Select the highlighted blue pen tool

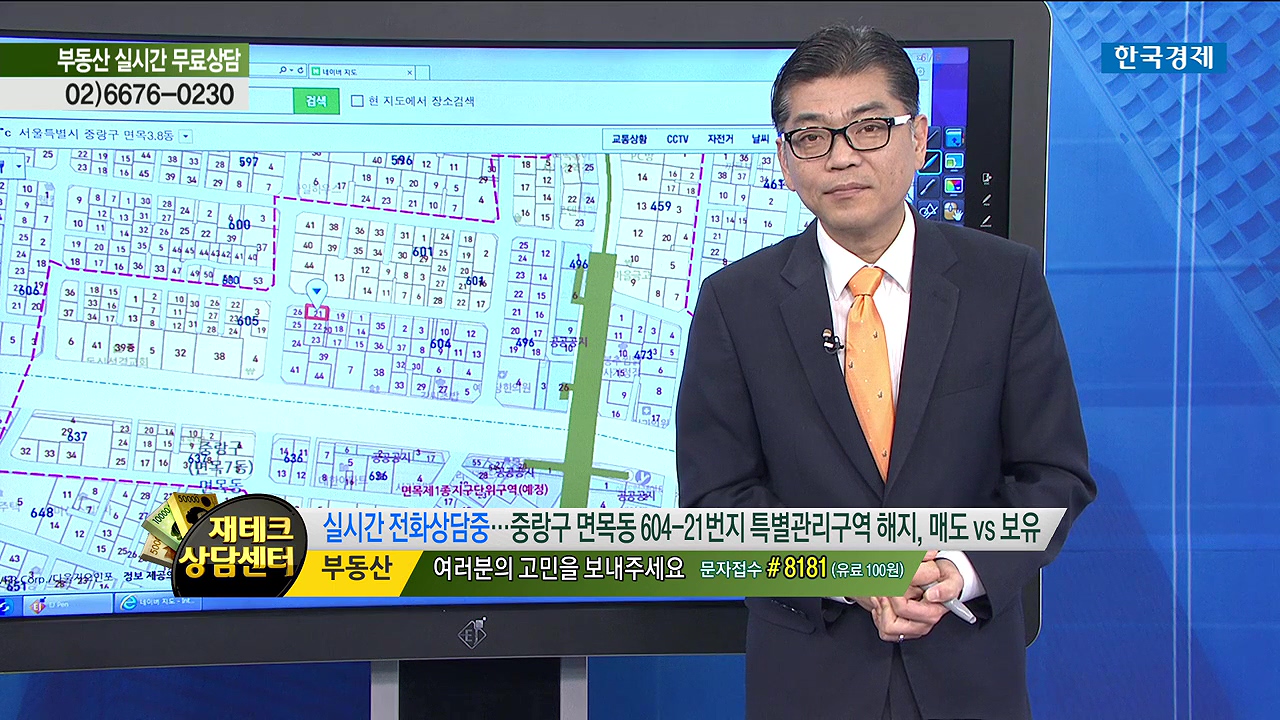(x=929, y=161)
